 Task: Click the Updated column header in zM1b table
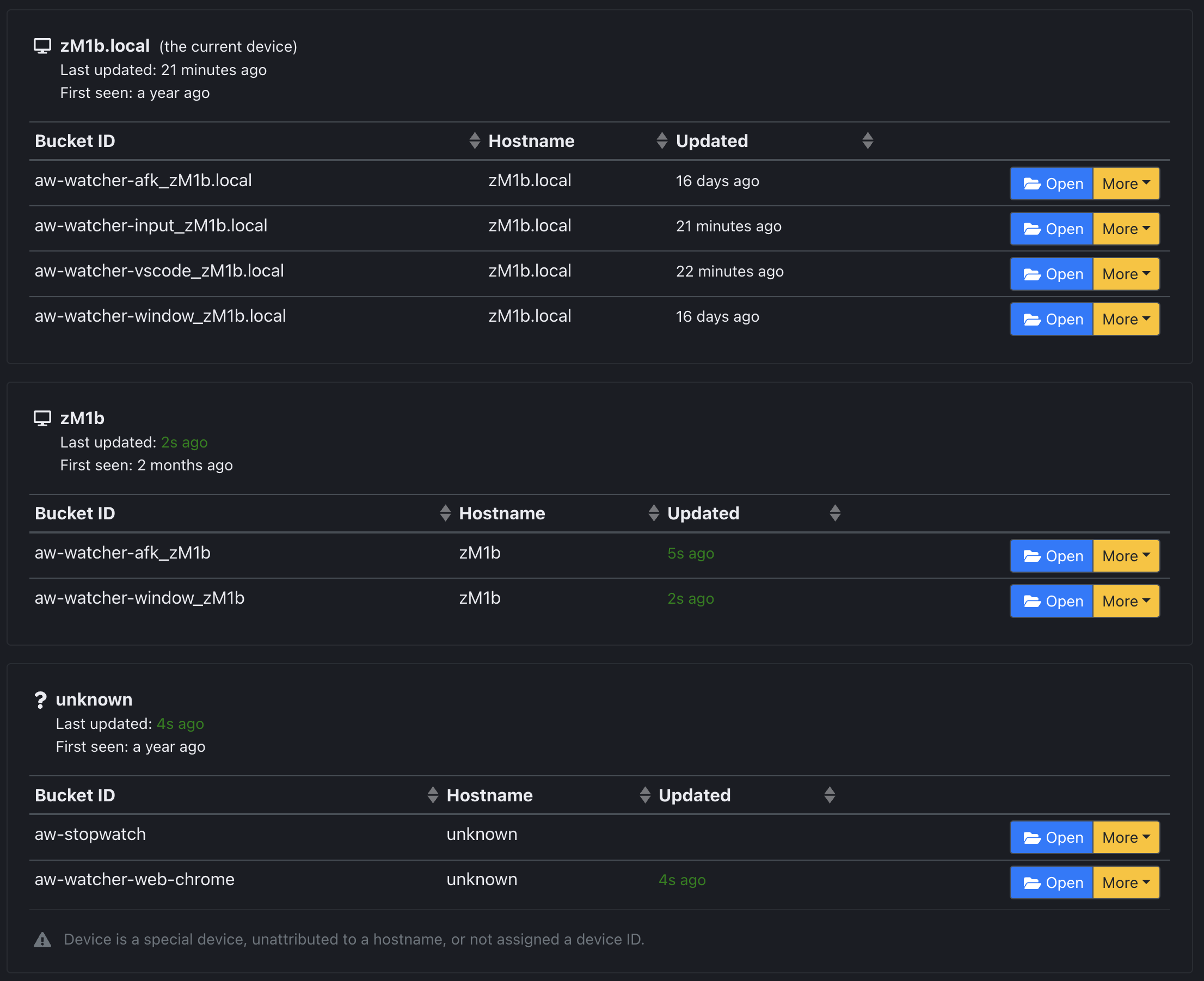tap(703, 513)
